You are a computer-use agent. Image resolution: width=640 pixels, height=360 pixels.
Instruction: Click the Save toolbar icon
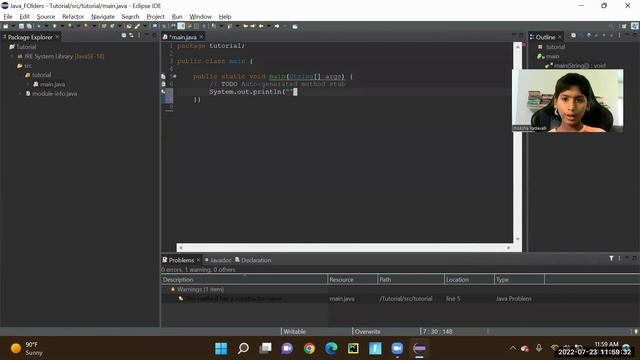[x=21, y=26]
